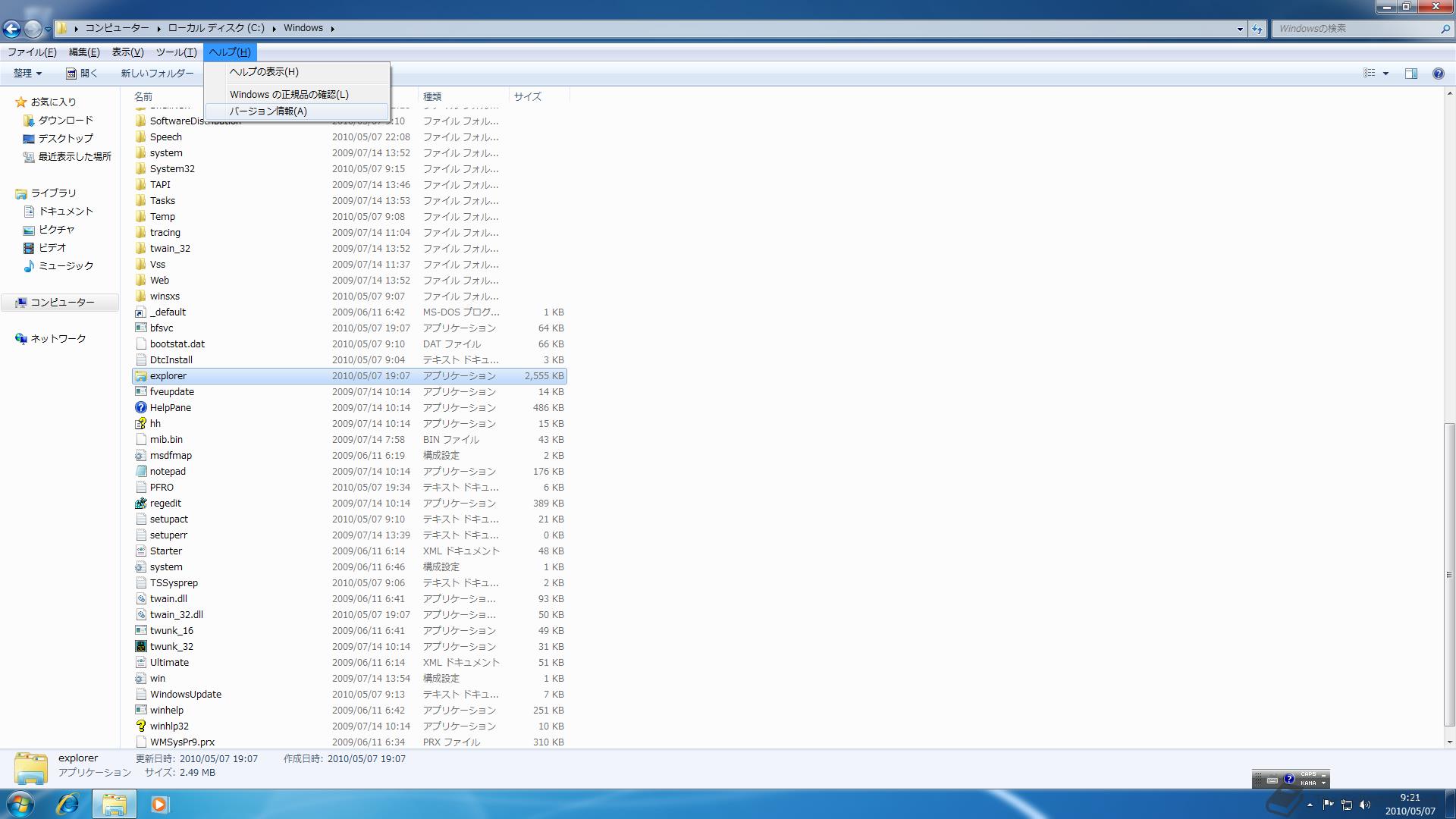Screen dimensions: 1456x819
Task: Click the 開く toolbar button
Action: 82,74
